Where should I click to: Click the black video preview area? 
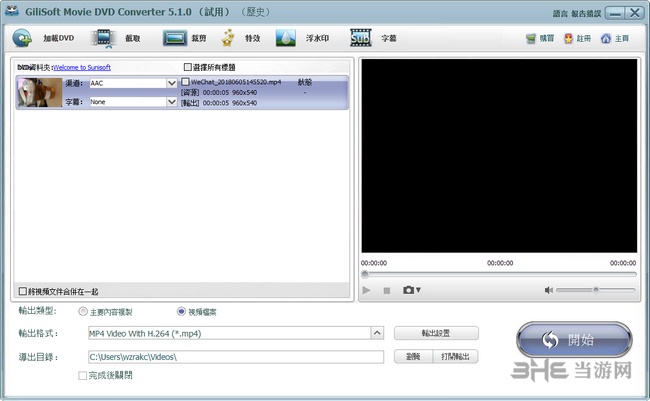coord(499,156)
